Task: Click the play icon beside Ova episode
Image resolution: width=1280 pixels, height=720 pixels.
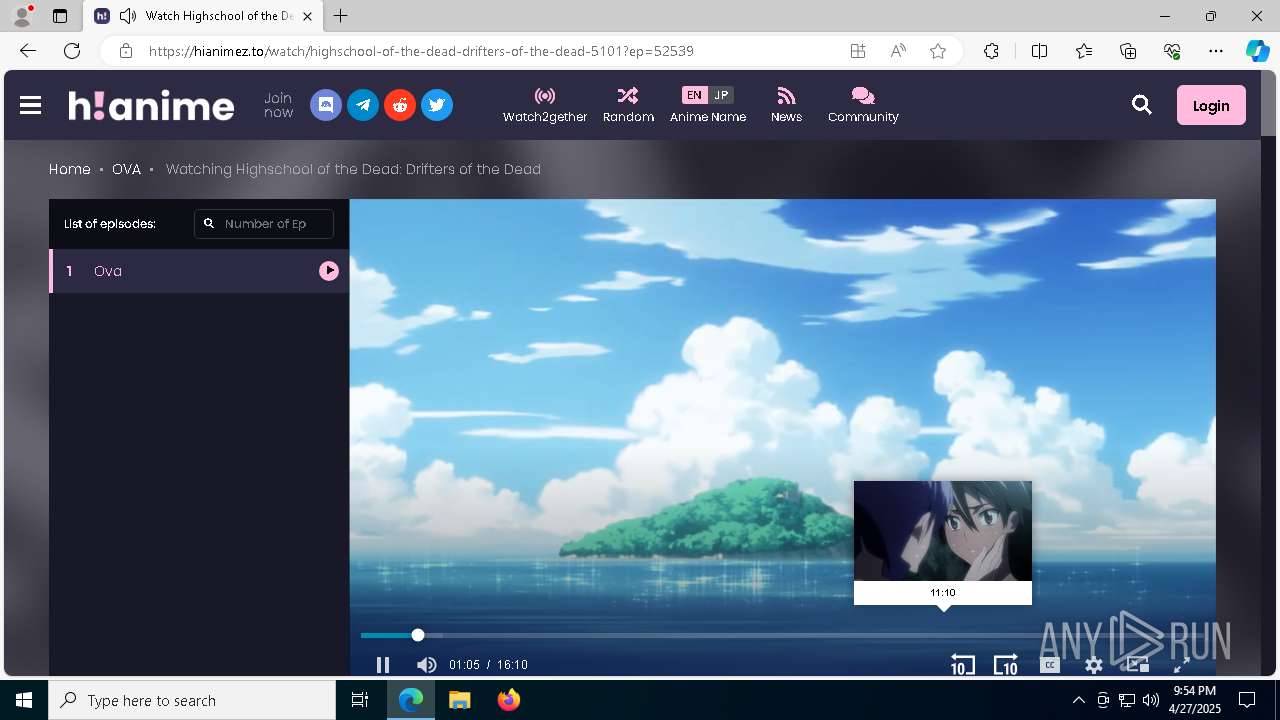Action: tap(329, 271)
